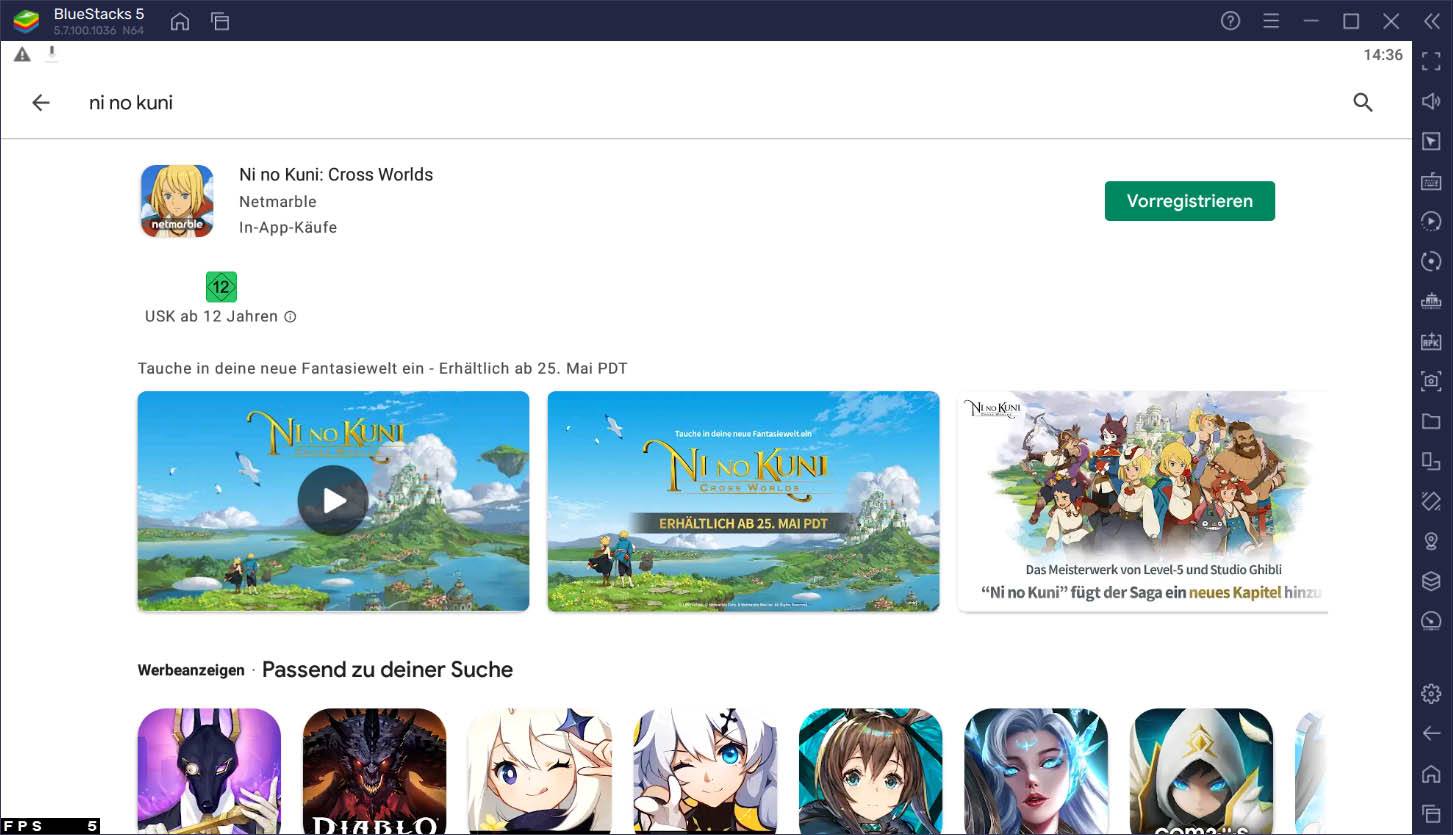Screen dimensions: 1453x835
Task: Open the Level-5 and Studio Ghibli characters screenshot
Action: [1142, 501]
